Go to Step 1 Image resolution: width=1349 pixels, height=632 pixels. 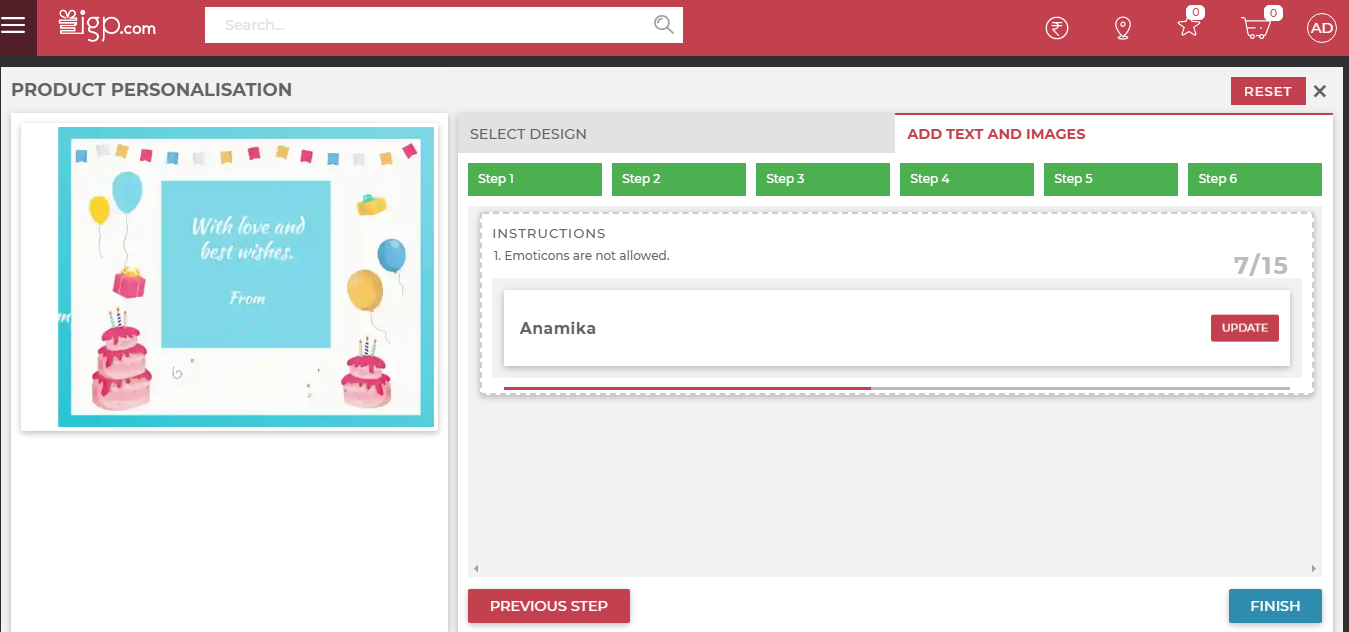[534, 179]
